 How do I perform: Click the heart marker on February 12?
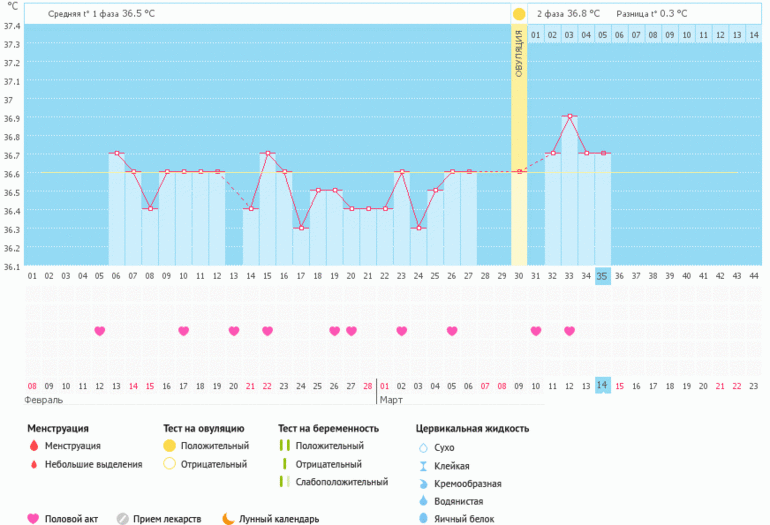click(x=99, y=331)
